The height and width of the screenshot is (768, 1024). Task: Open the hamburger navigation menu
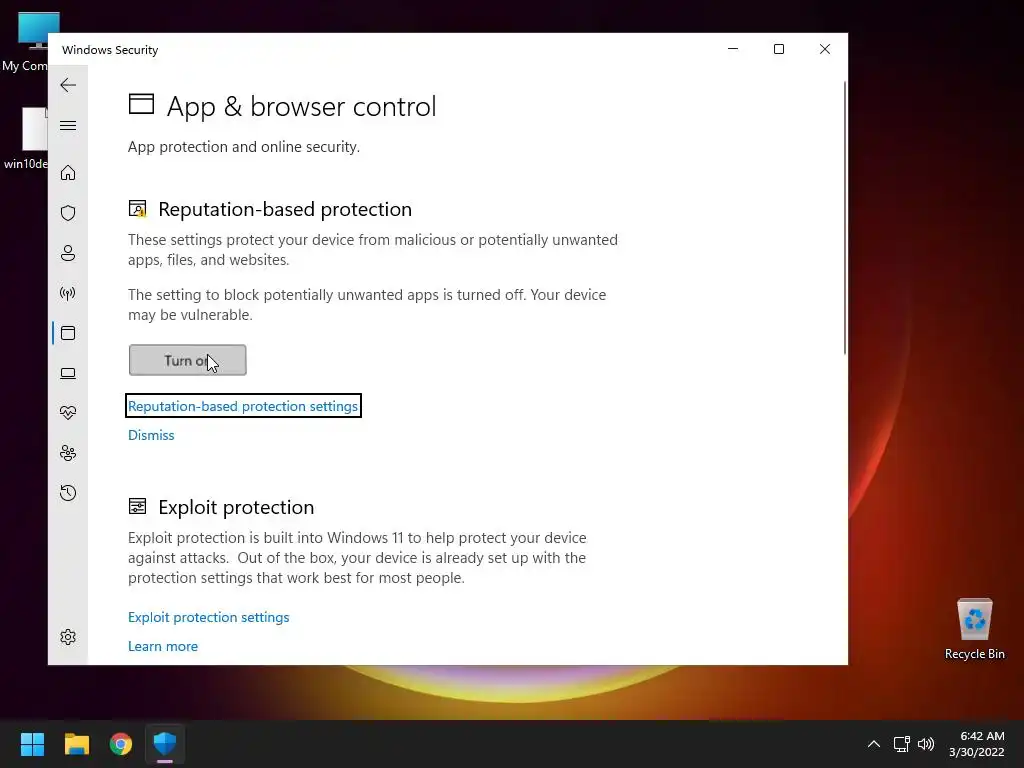tap(68, 125)
